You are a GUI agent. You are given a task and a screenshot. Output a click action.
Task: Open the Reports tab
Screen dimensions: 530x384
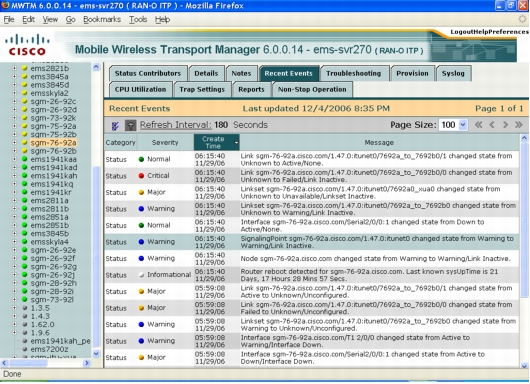(x=251, y=90)
